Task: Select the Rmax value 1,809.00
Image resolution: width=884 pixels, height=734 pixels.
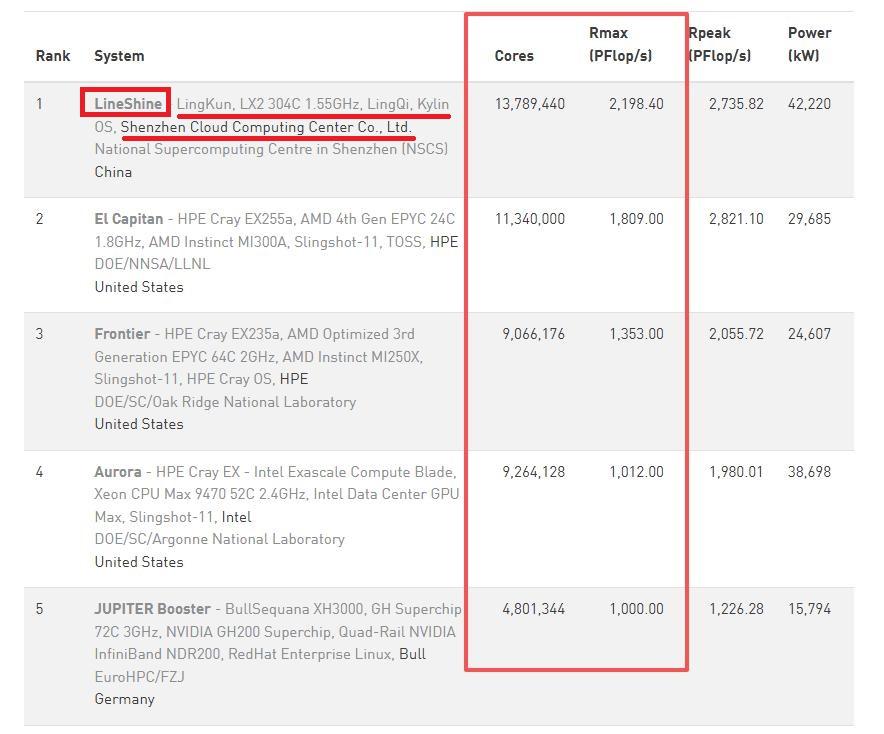Action: (636, 219)
